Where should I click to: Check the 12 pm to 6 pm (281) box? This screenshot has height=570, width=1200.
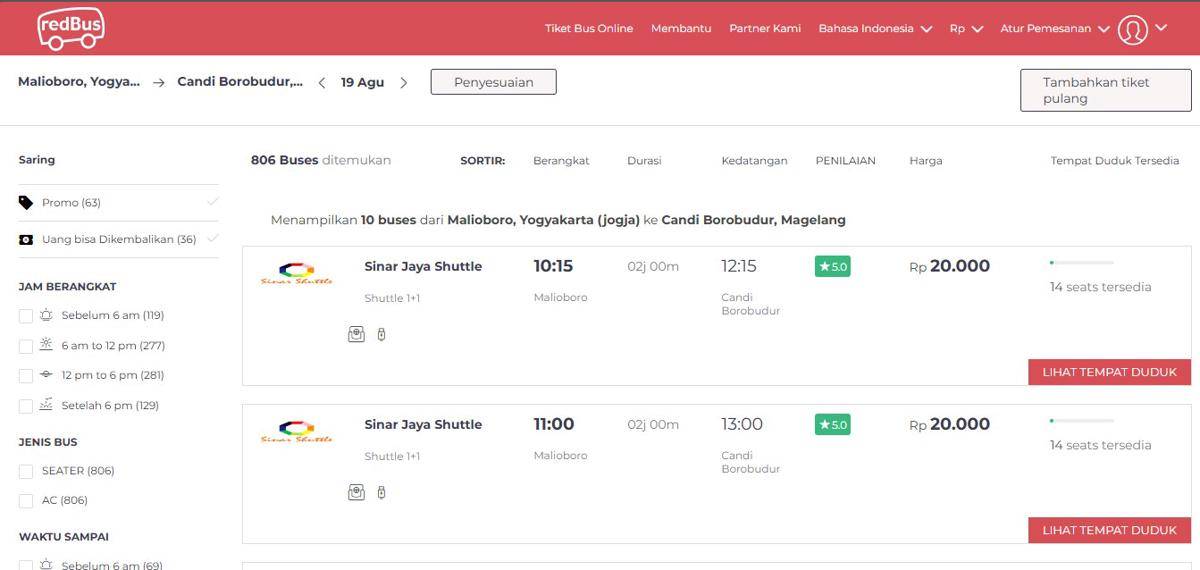(x=26, y=376)
